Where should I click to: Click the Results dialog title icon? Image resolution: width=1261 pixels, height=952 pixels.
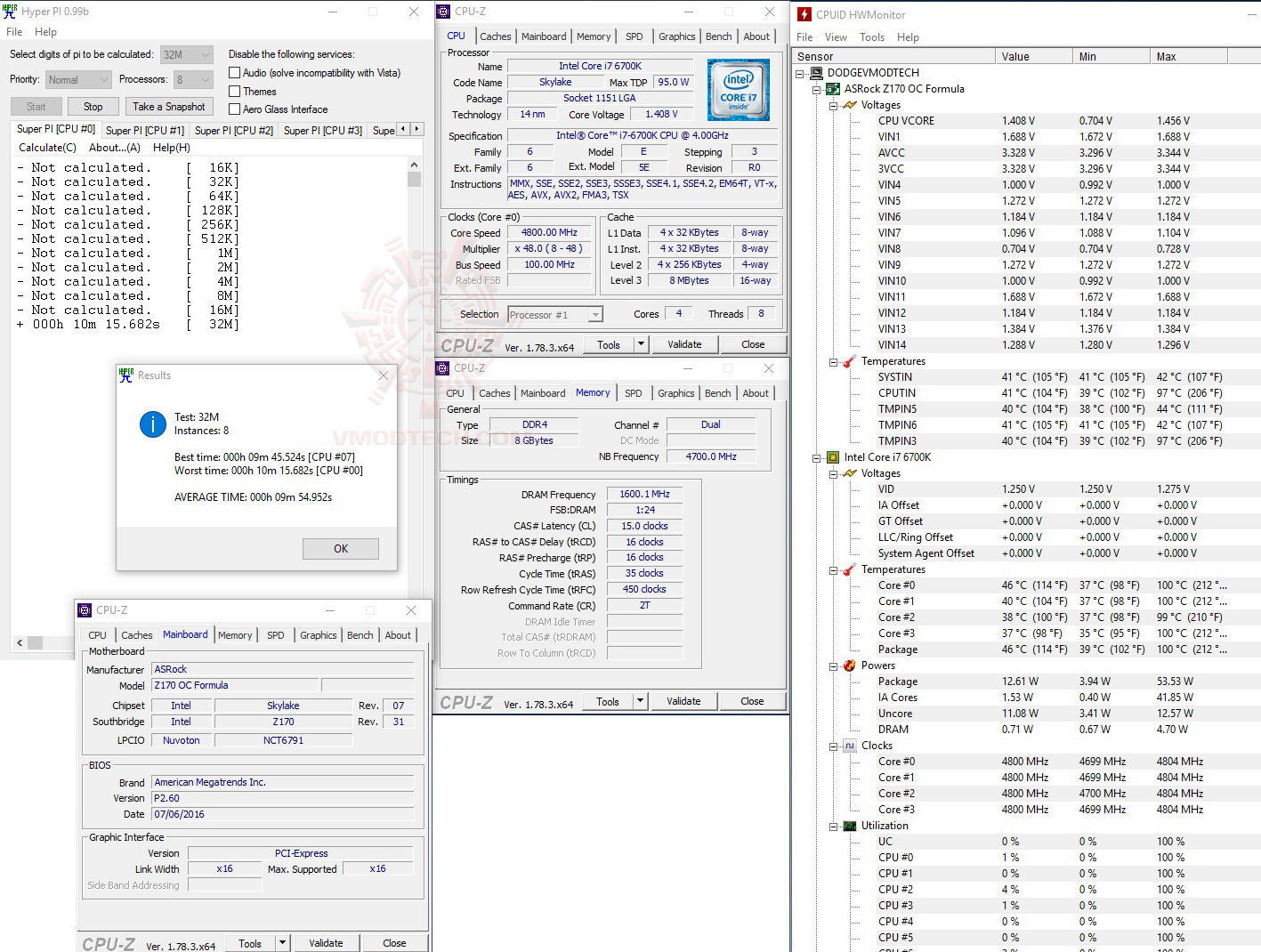tap(126, 375)
